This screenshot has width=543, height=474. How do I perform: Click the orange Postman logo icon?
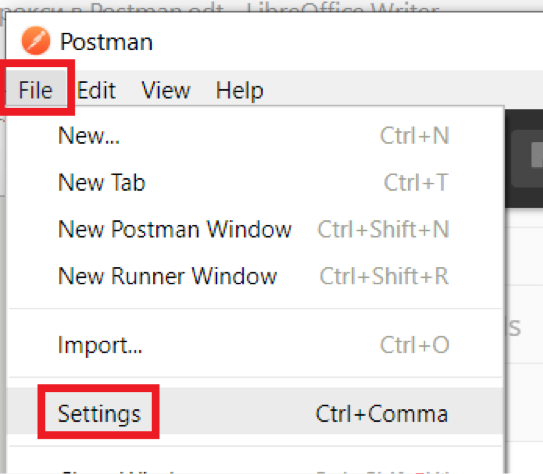click(36, 41)
